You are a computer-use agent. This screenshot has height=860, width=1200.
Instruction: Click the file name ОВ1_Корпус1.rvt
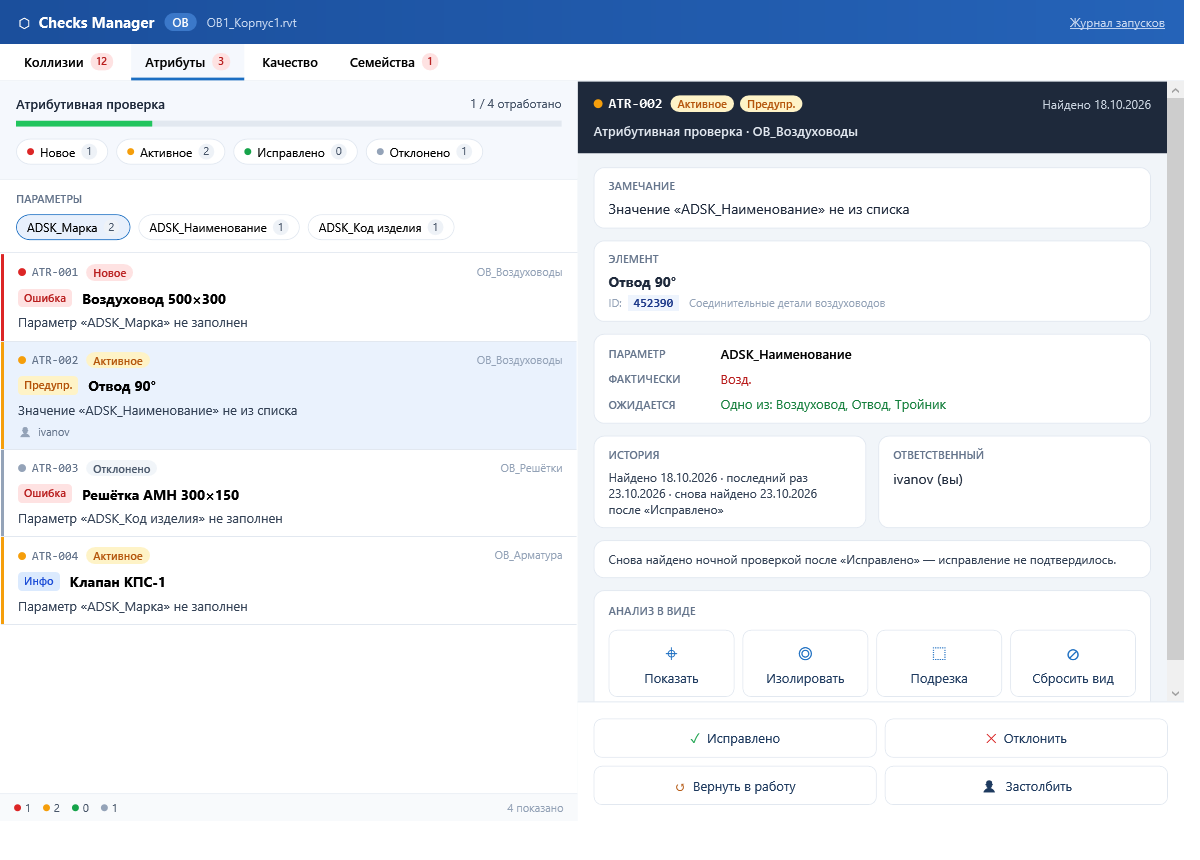click(x=251, y=23)
